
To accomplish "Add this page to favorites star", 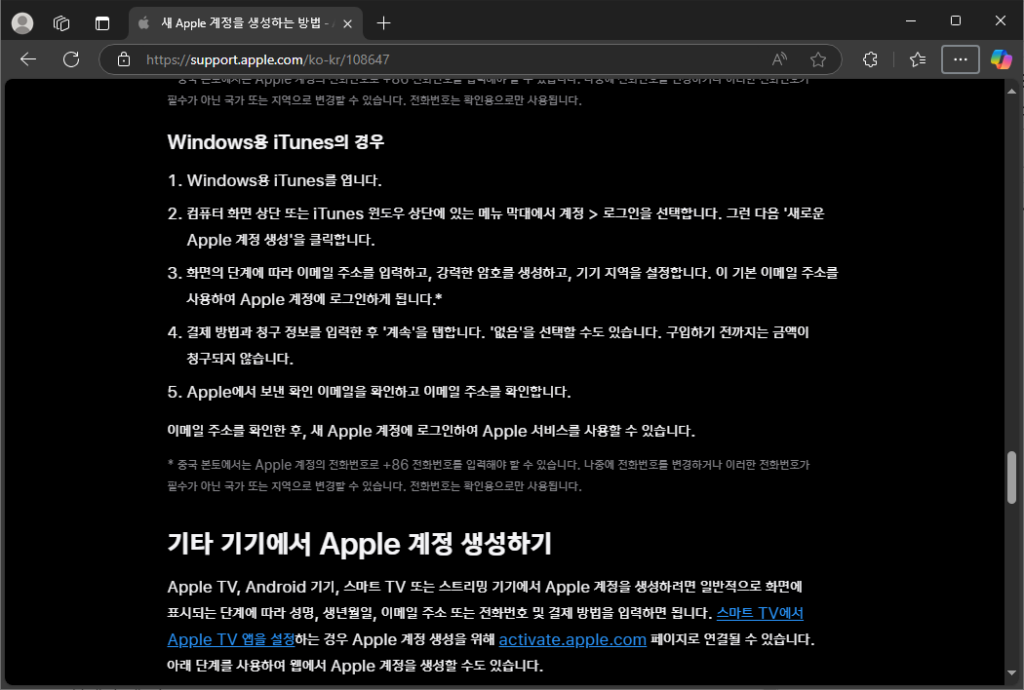I will 818,59.
